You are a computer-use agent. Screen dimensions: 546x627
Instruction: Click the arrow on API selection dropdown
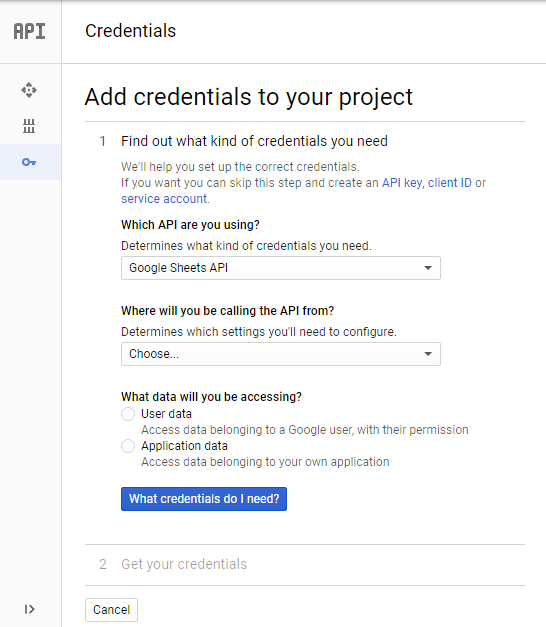click(x=428, y=268)
